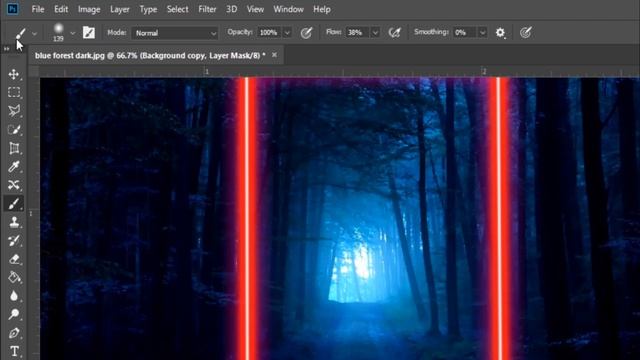640x360 pixels.
Task: Select the Paint Bucket tool
Action: (14, 277)
